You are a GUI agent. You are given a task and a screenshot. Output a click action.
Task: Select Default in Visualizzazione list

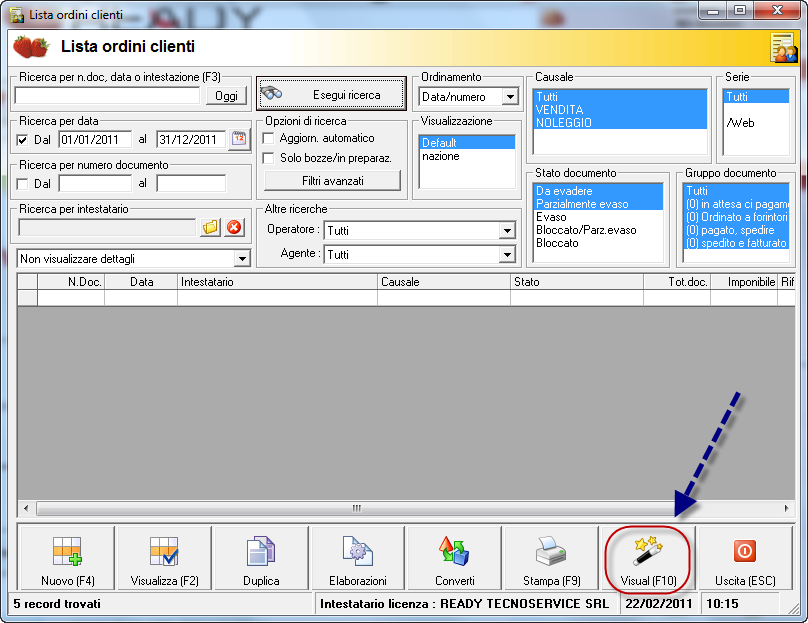tap(467, 143)
